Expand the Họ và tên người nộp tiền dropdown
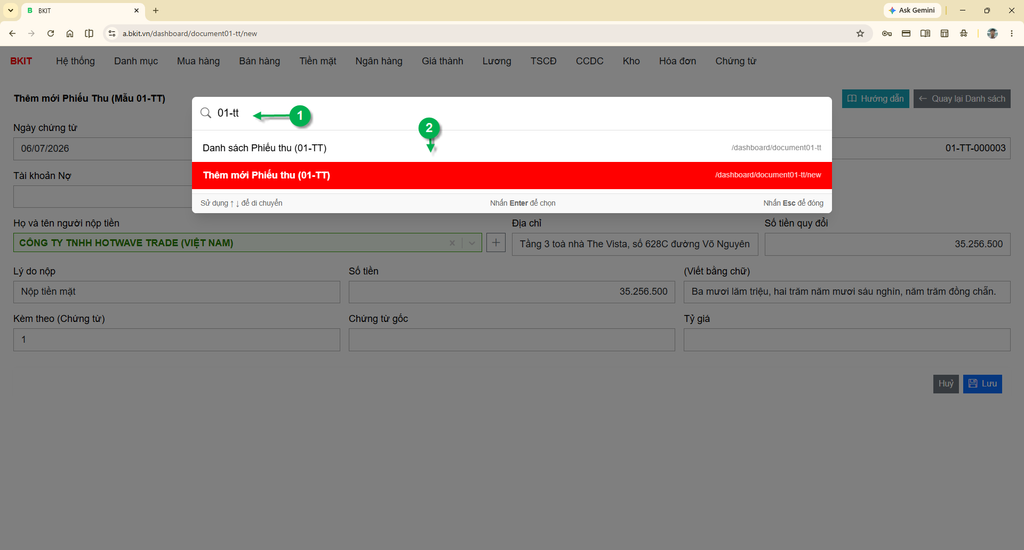The height and width of the screenshot is (550, 1024). tap(472, 243)
